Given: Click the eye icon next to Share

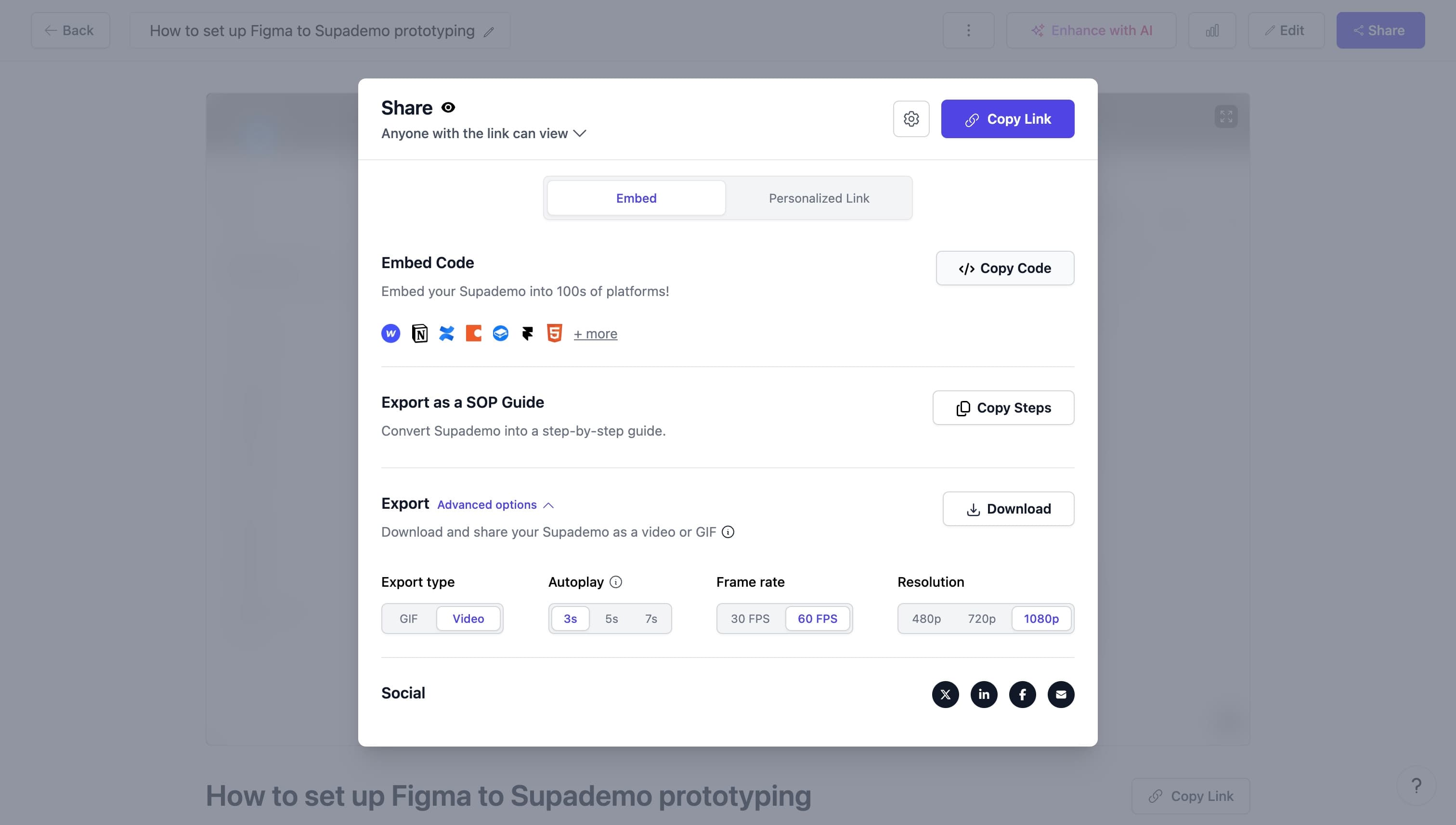Looking at the screenshot, I should (448, 108).
